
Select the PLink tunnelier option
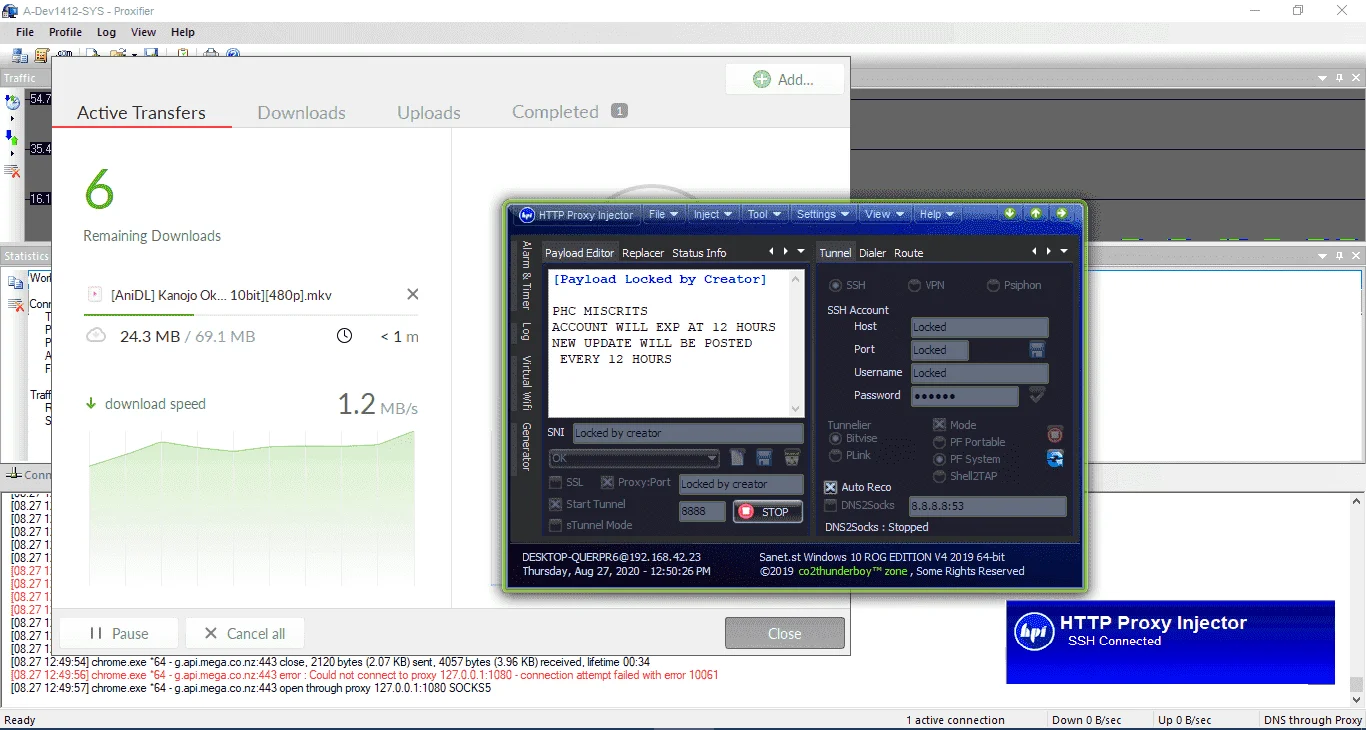pos(835,455)
